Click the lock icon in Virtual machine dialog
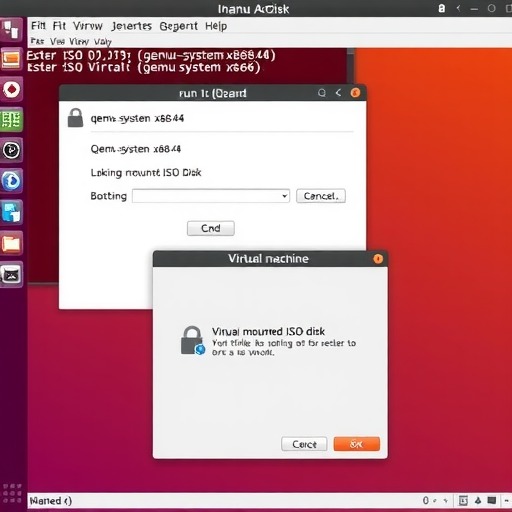 click(193, 340)
